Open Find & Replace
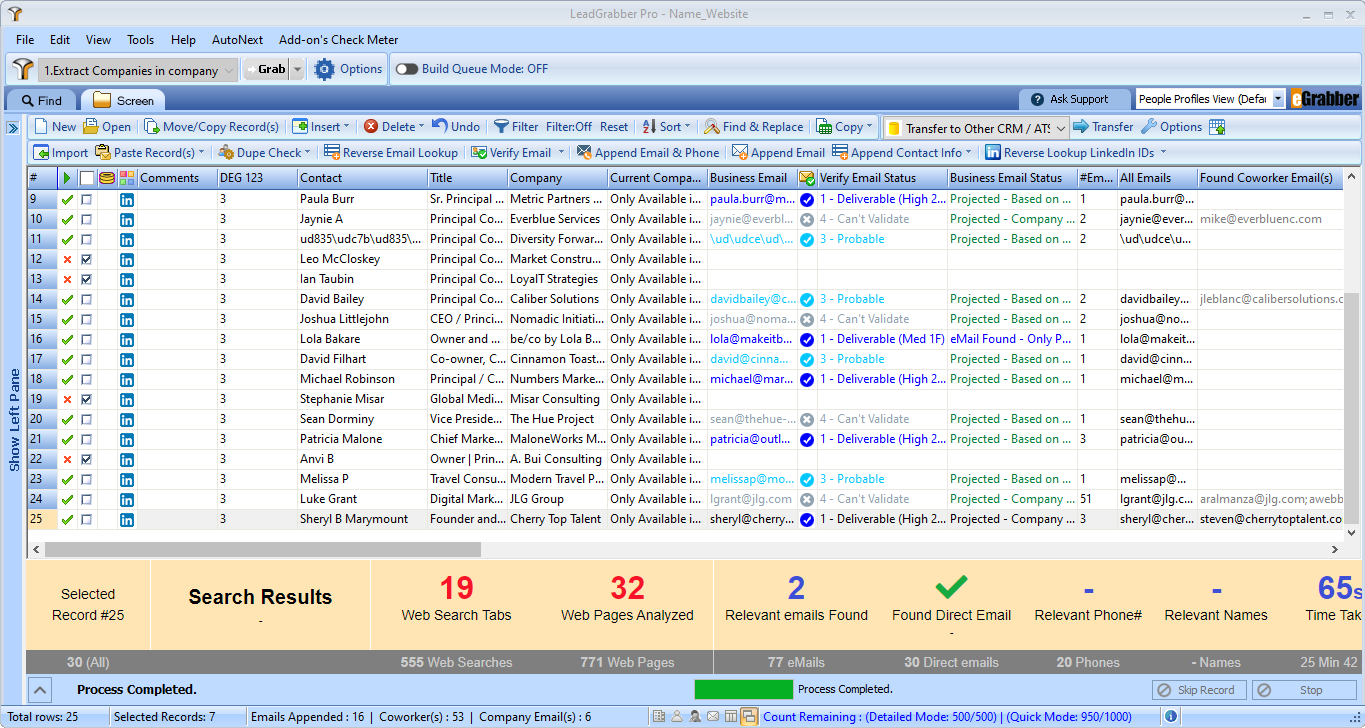This screenshot has width=1365, height=728. [x=754, y=127]
